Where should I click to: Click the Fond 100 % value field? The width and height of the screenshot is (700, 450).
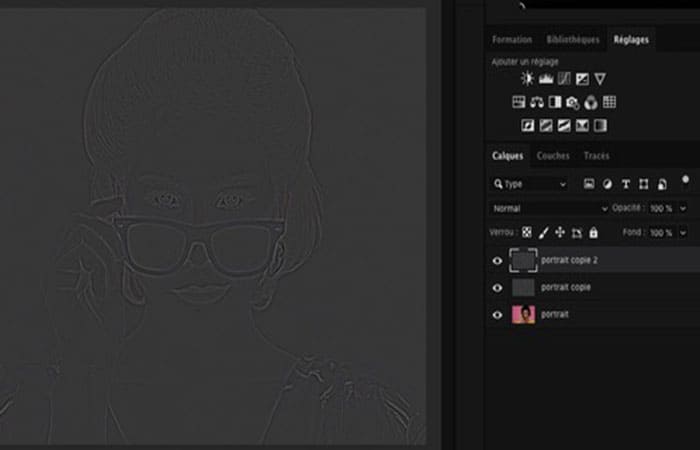(661, 233)
